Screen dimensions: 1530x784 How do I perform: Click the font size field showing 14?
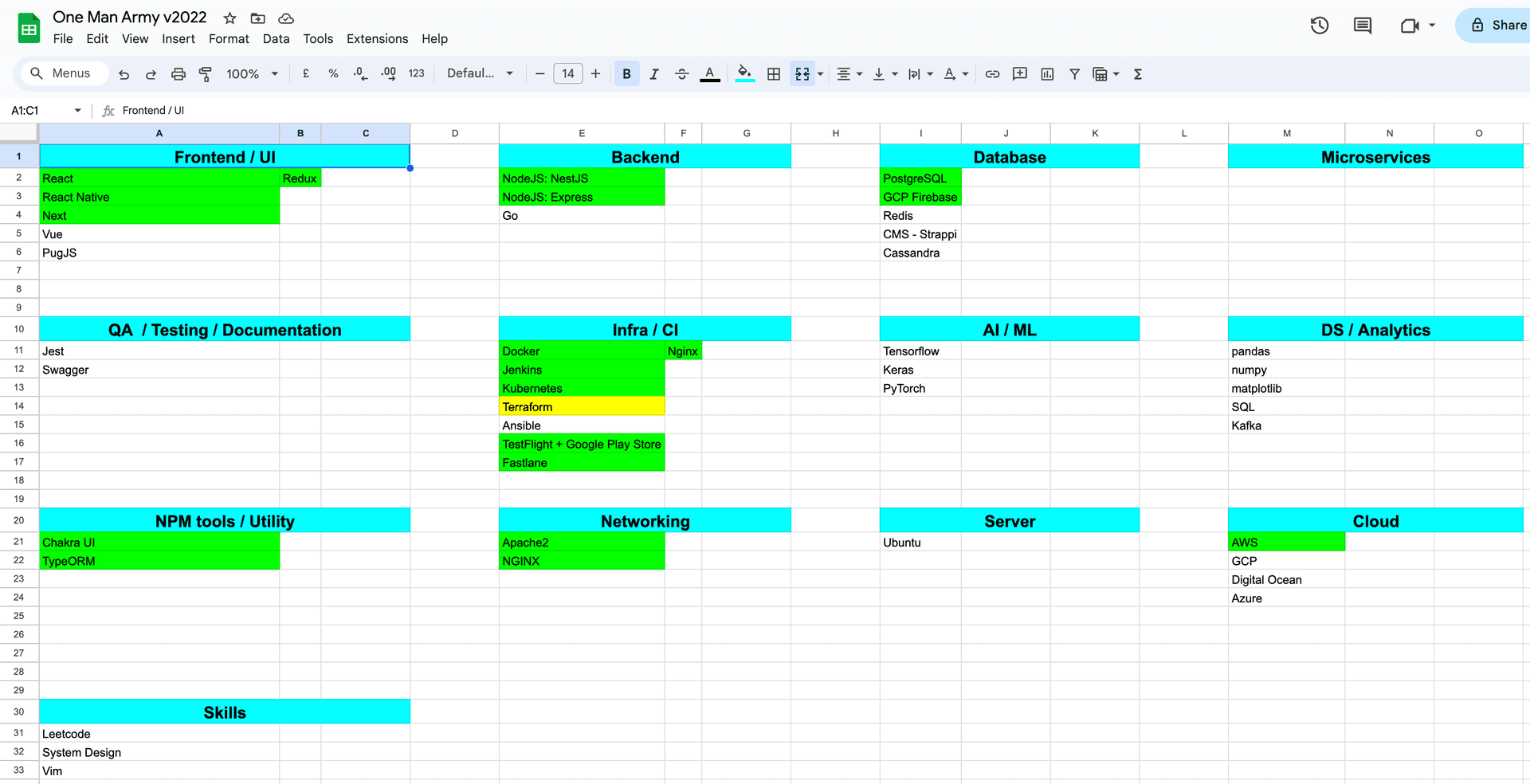pos(567,73)
